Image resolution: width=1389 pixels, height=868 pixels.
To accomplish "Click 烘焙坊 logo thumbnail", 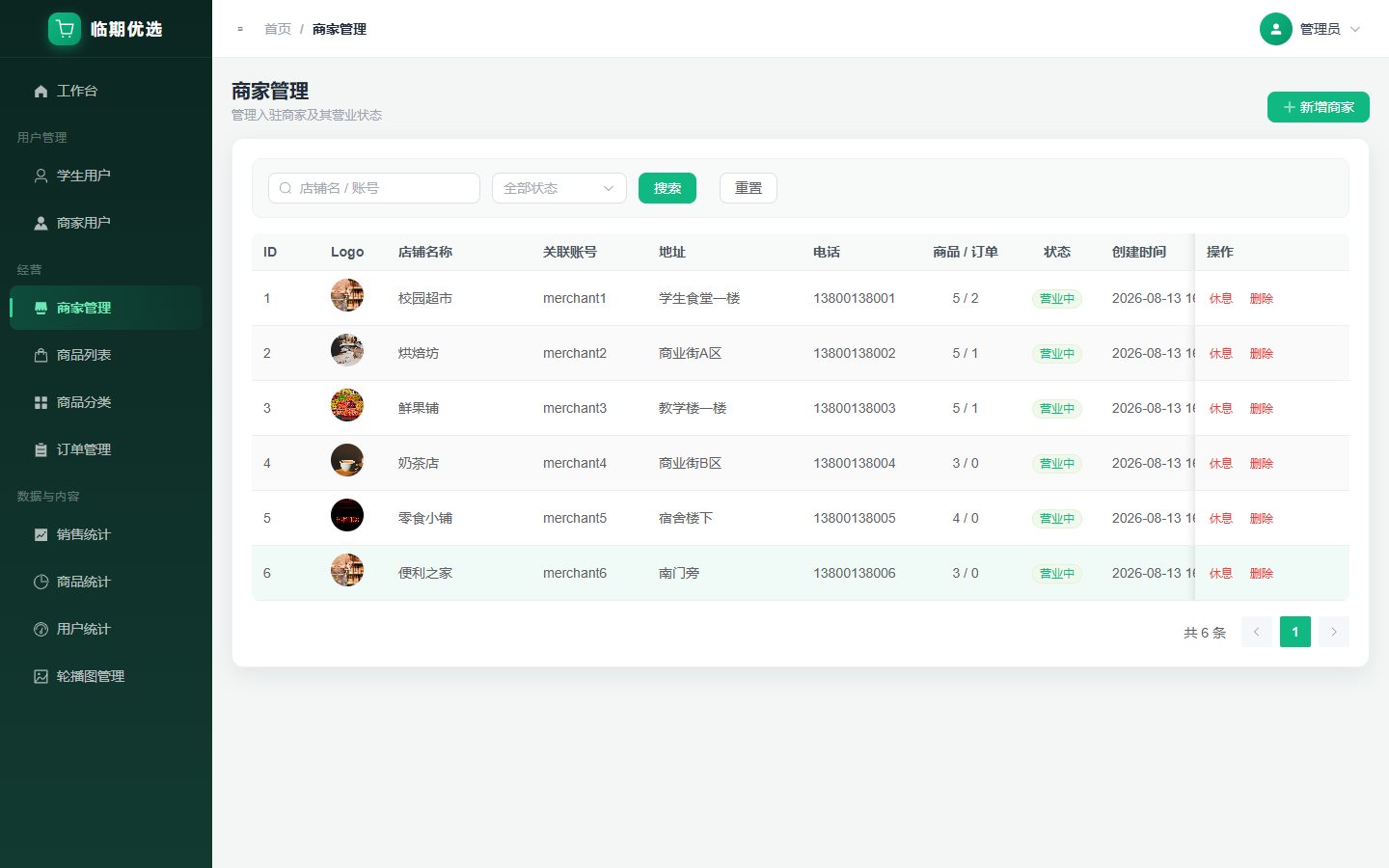I will coord(347,350).
